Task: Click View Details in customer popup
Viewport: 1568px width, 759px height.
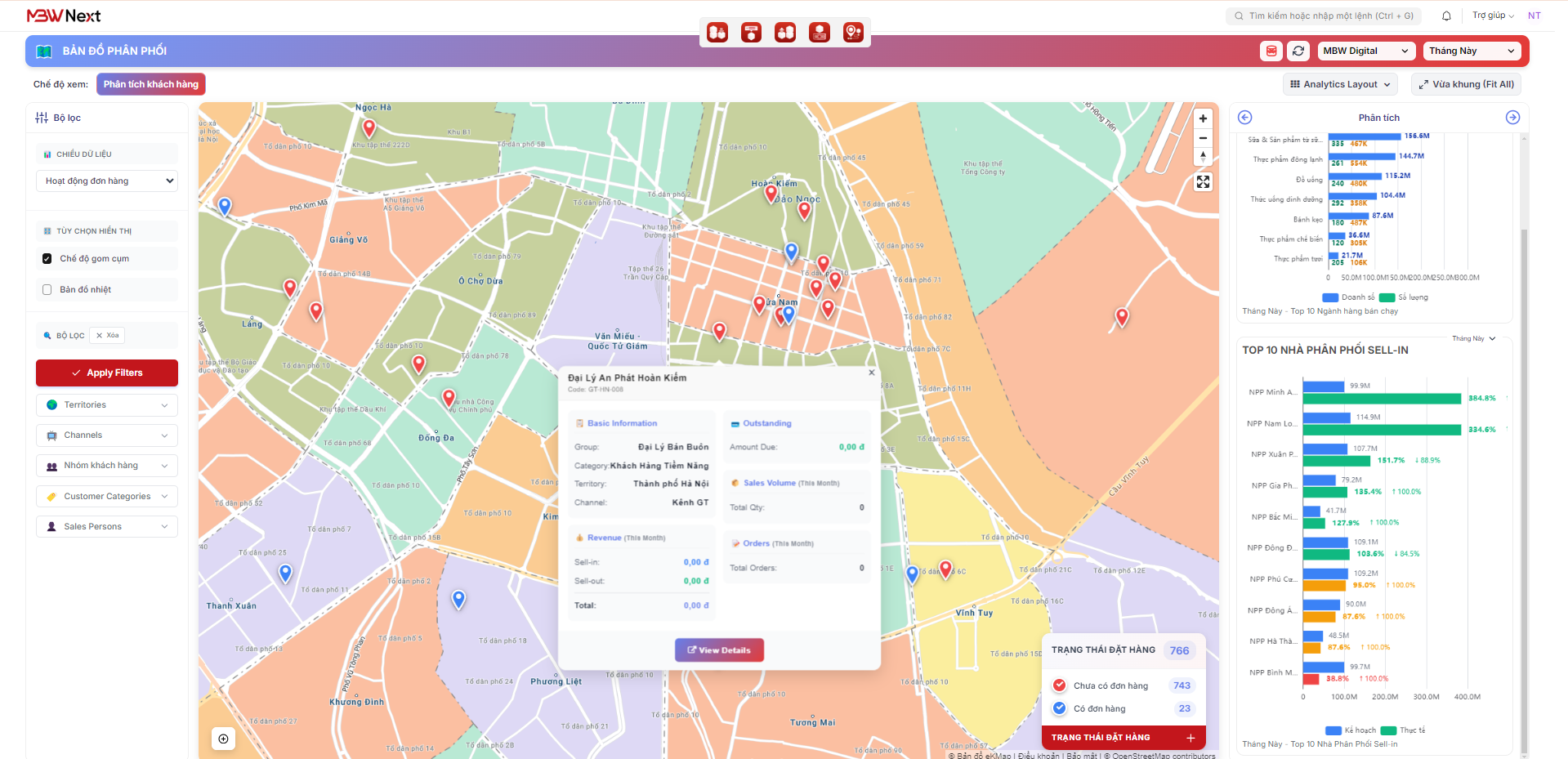Action: [x=719, y=650]
